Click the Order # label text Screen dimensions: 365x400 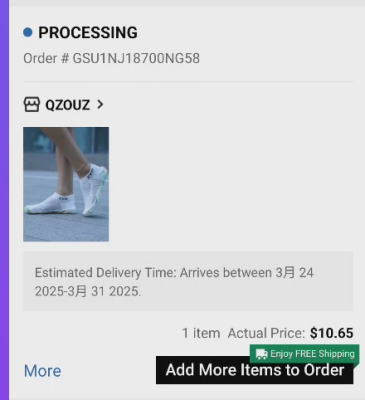(46, 58)
